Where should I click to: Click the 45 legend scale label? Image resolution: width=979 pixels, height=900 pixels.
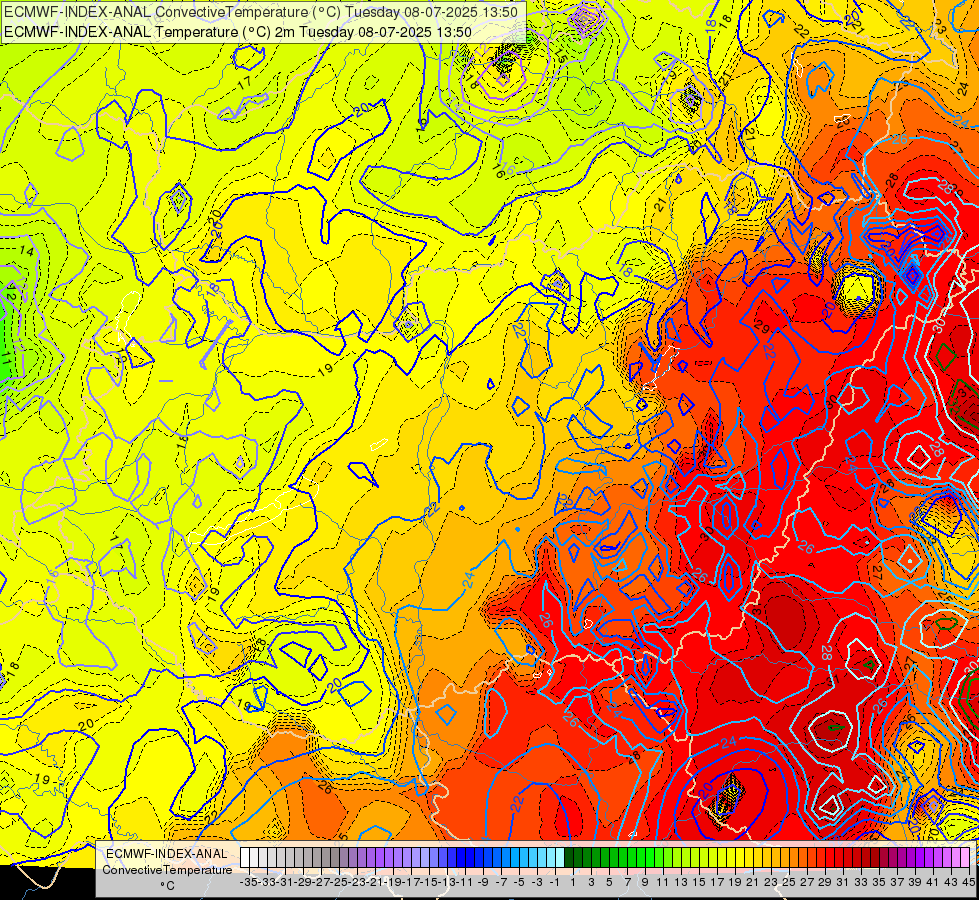pos(968,882)
